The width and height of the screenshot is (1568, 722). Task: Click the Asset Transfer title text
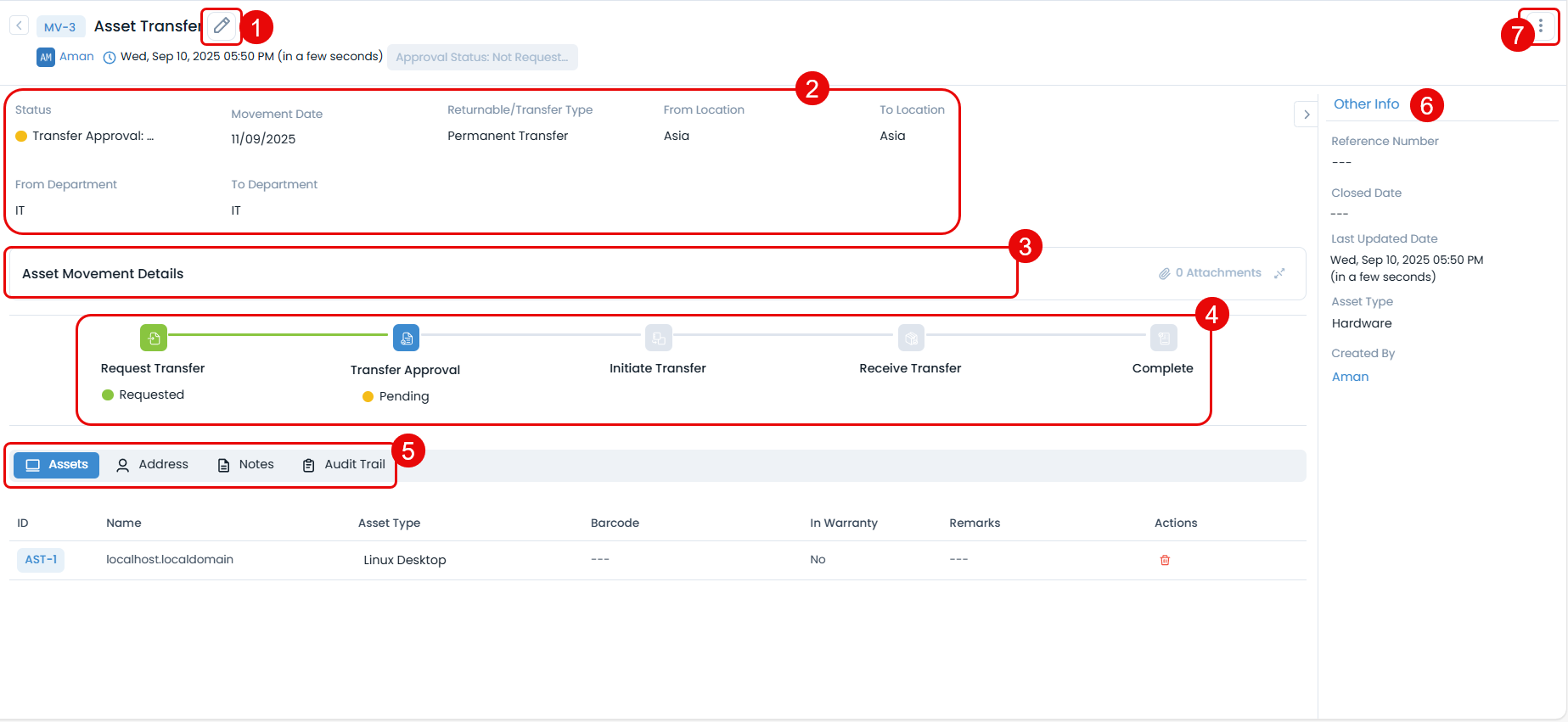tap(148, 26)
